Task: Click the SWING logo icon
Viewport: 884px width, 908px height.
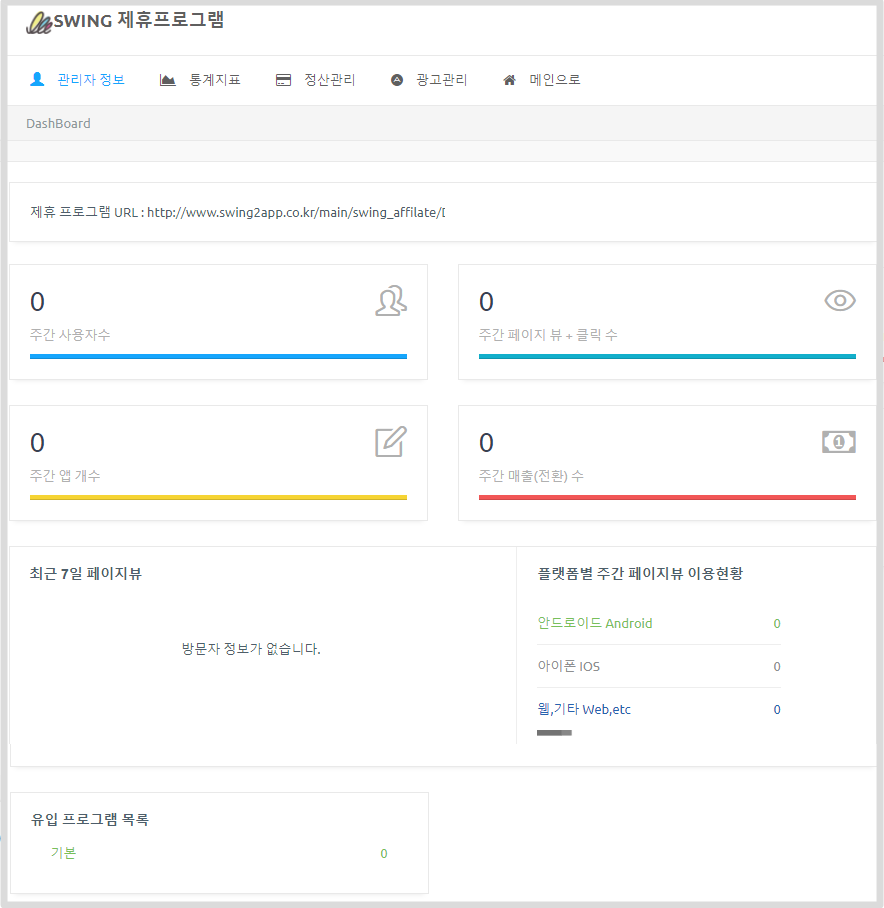Action: [39, 22]
